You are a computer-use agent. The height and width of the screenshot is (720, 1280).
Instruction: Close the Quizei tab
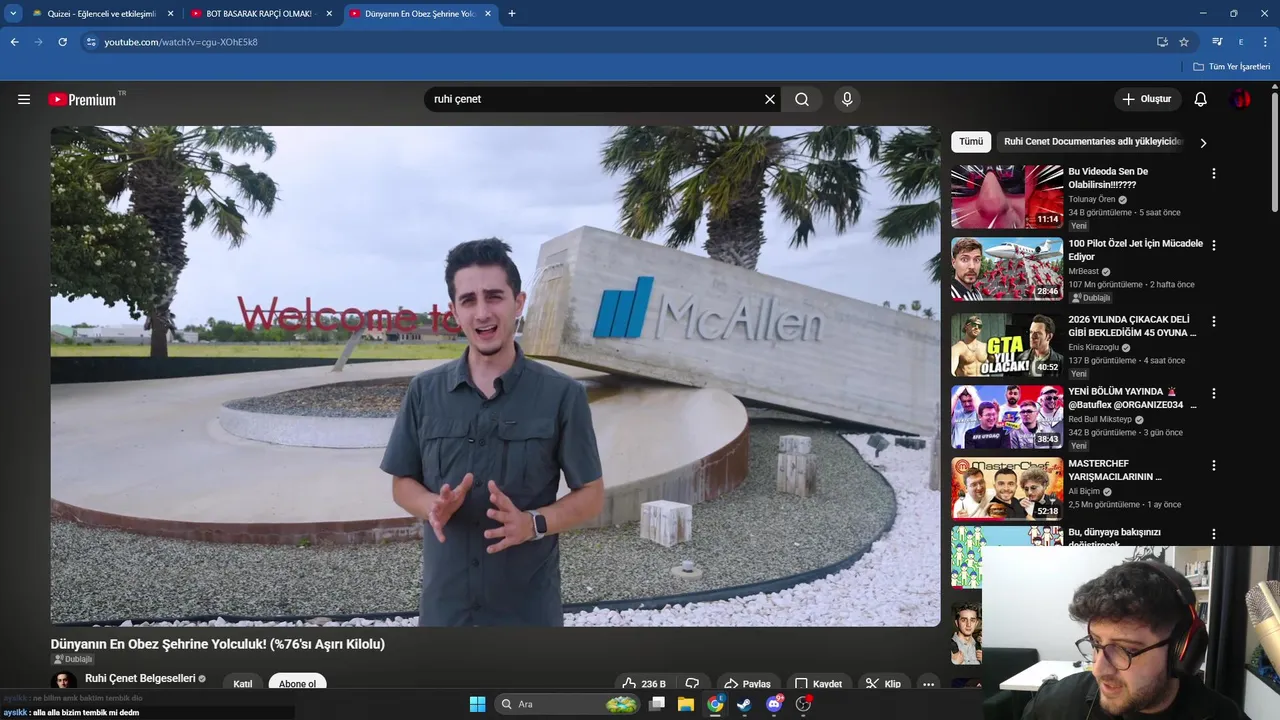pos(170,14)
